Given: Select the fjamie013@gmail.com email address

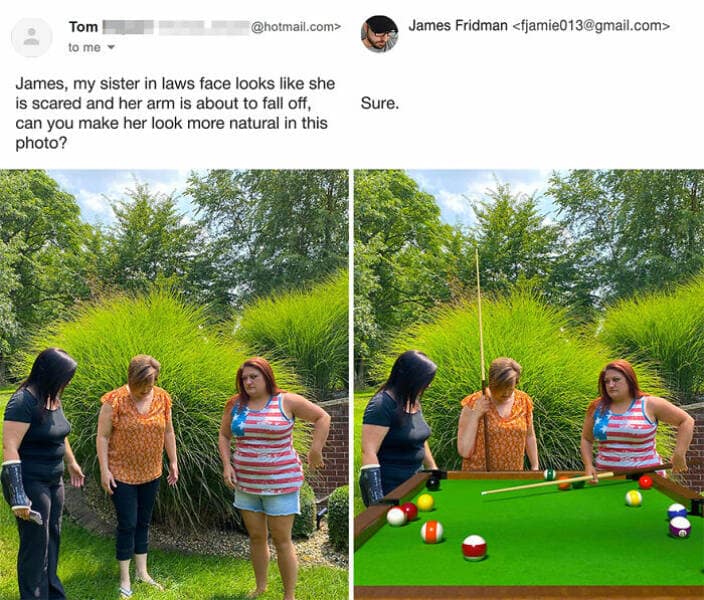Looking at the screenshot, I should 591,26.
